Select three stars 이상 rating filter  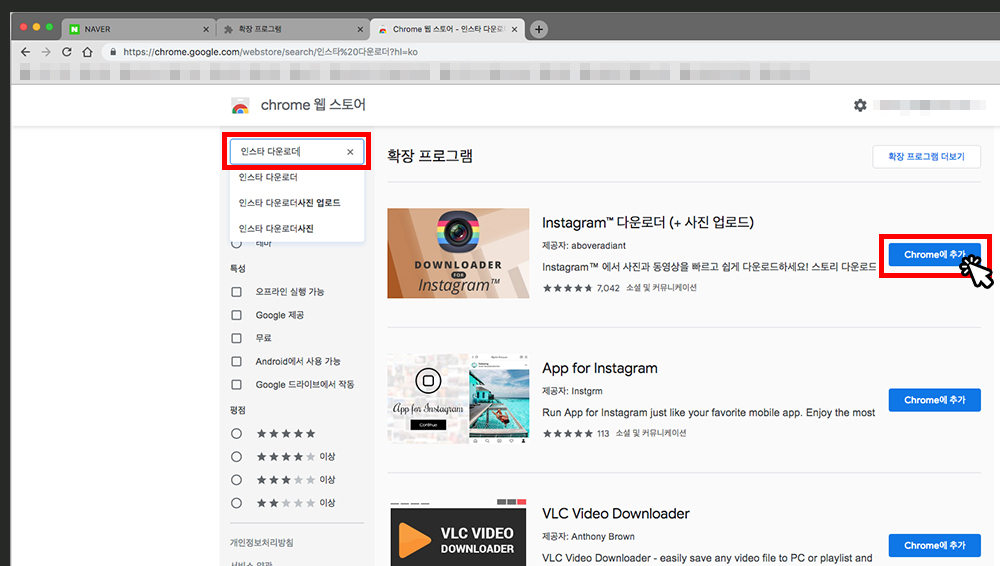237,480
